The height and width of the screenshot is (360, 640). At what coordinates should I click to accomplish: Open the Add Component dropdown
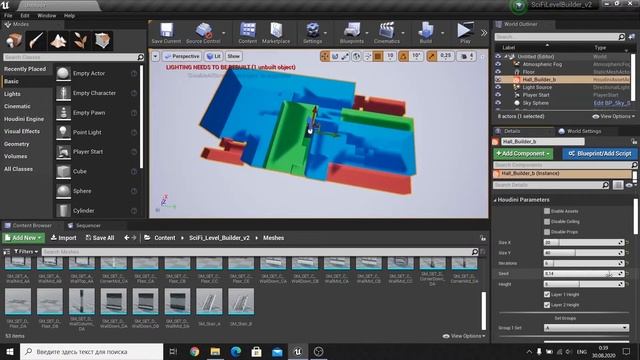pyautogui.click(x=523, y=153)
